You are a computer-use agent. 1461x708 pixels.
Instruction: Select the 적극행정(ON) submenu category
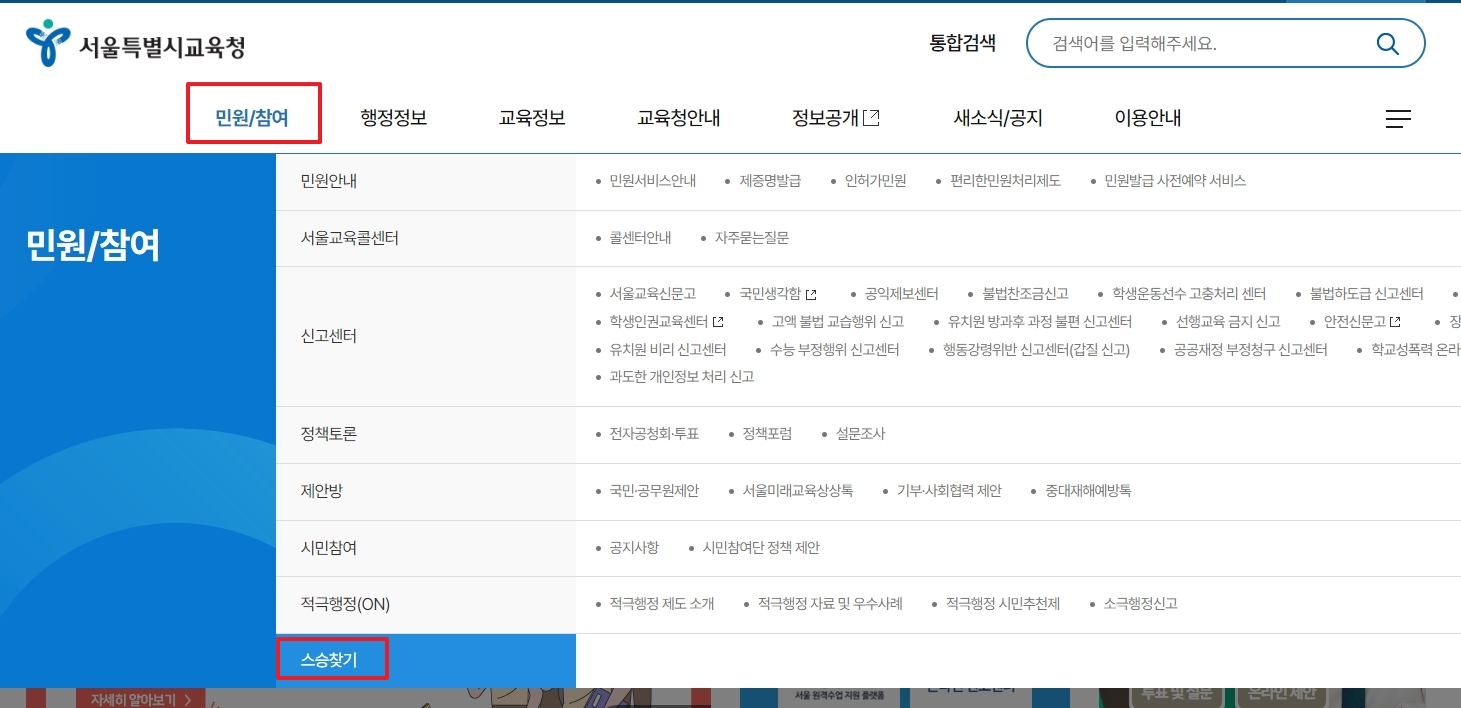coord(426,605)
